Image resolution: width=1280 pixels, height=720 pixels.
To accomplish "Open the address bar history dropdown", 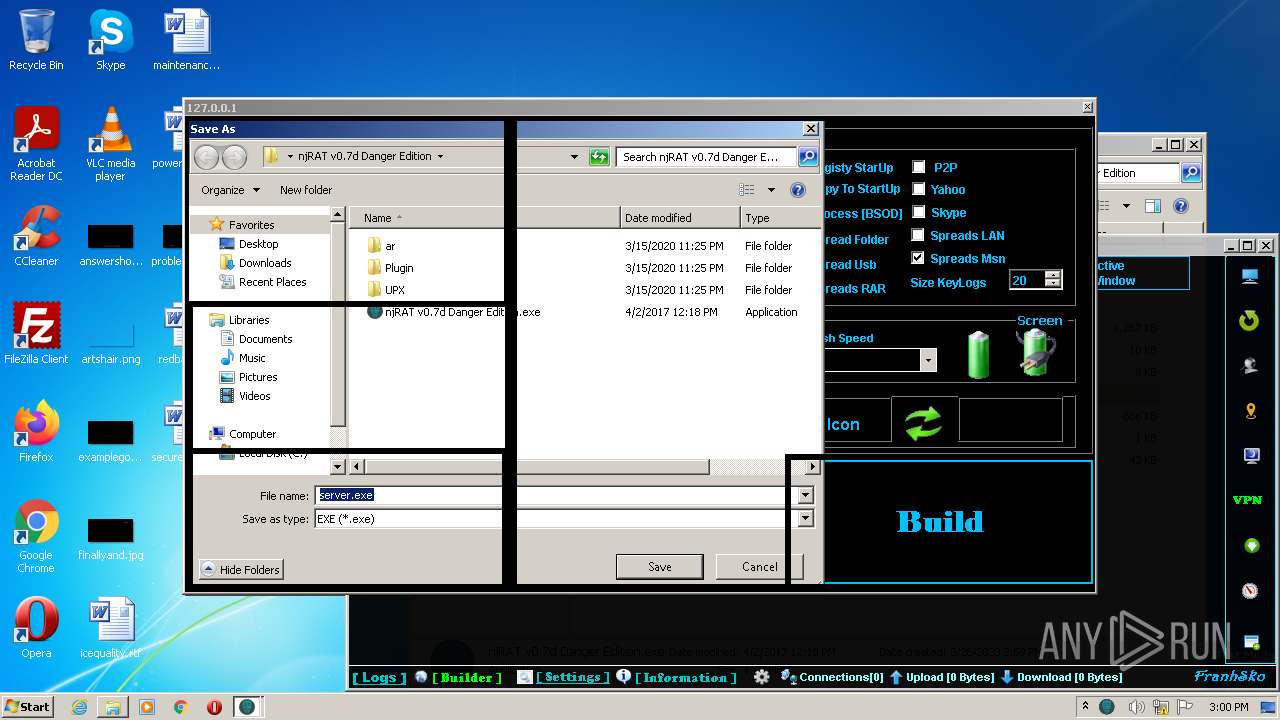I will point(574,157).
